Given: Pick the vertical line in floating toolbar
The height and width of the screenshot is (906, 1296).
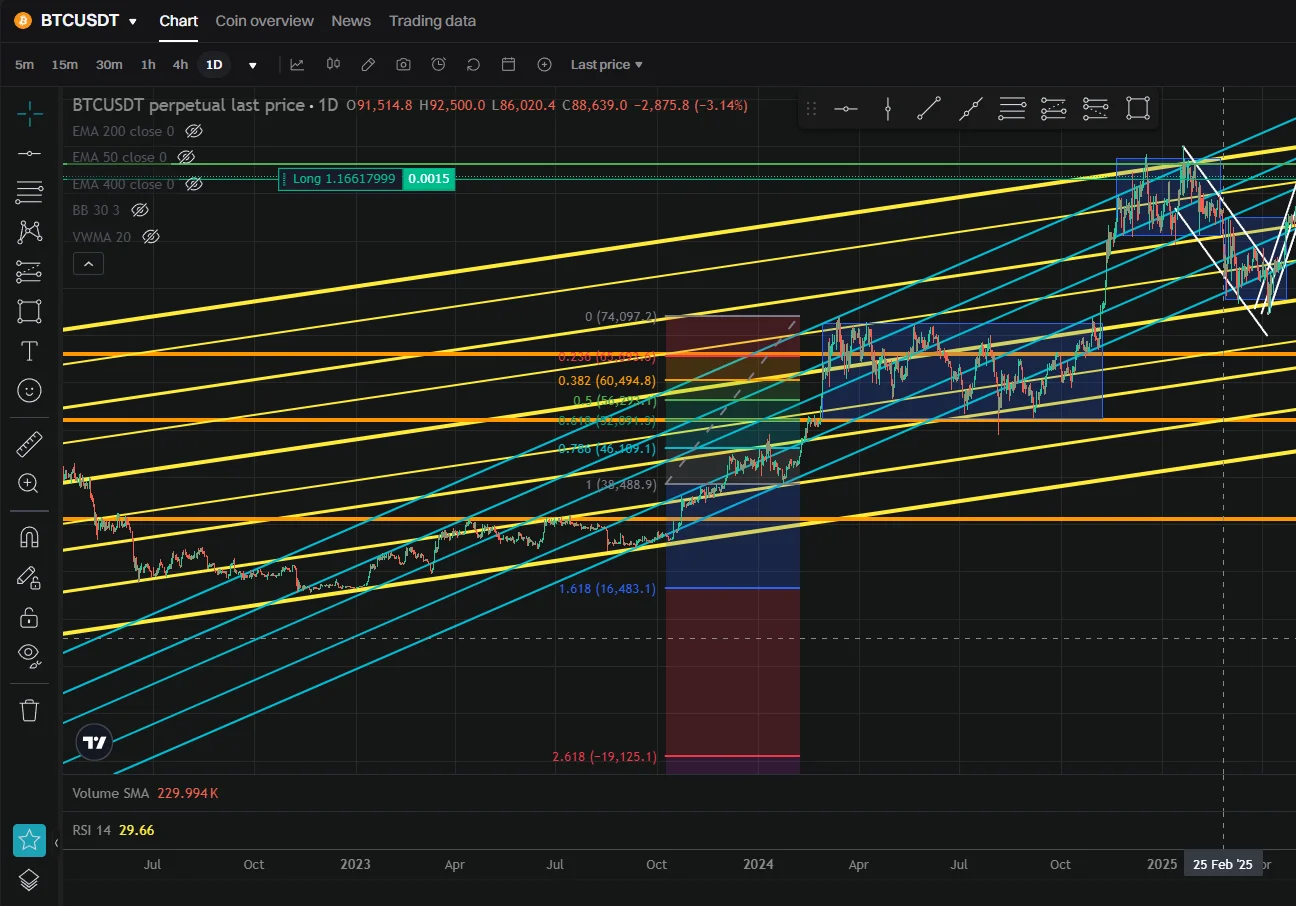Looking at the screenshot, I should pos(887,108).
